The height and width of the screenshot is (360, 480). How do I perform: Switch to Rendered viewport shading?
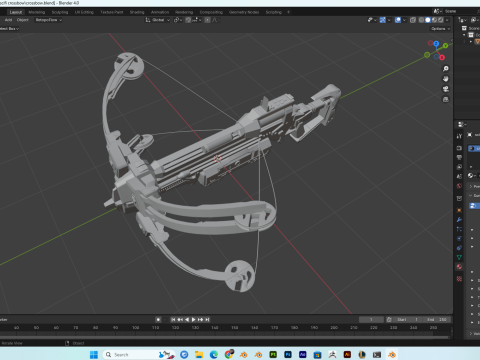pos(441,20)
